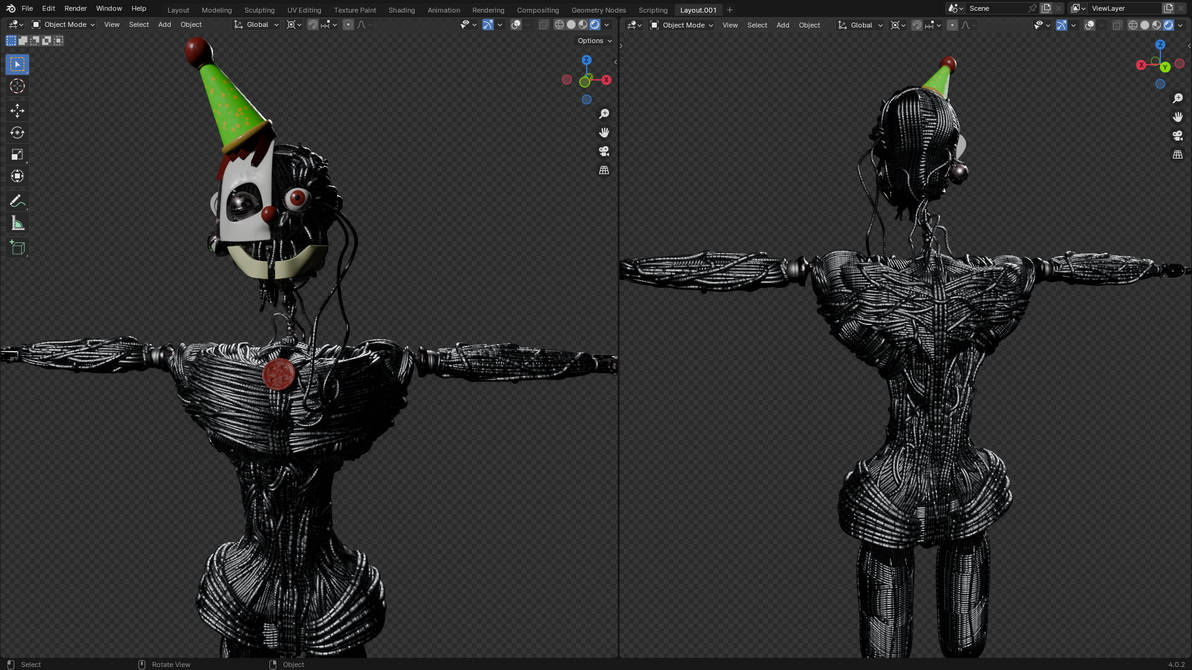Select the Move tool in the toolbar
1192x670 pixels.
click(16, 111)
